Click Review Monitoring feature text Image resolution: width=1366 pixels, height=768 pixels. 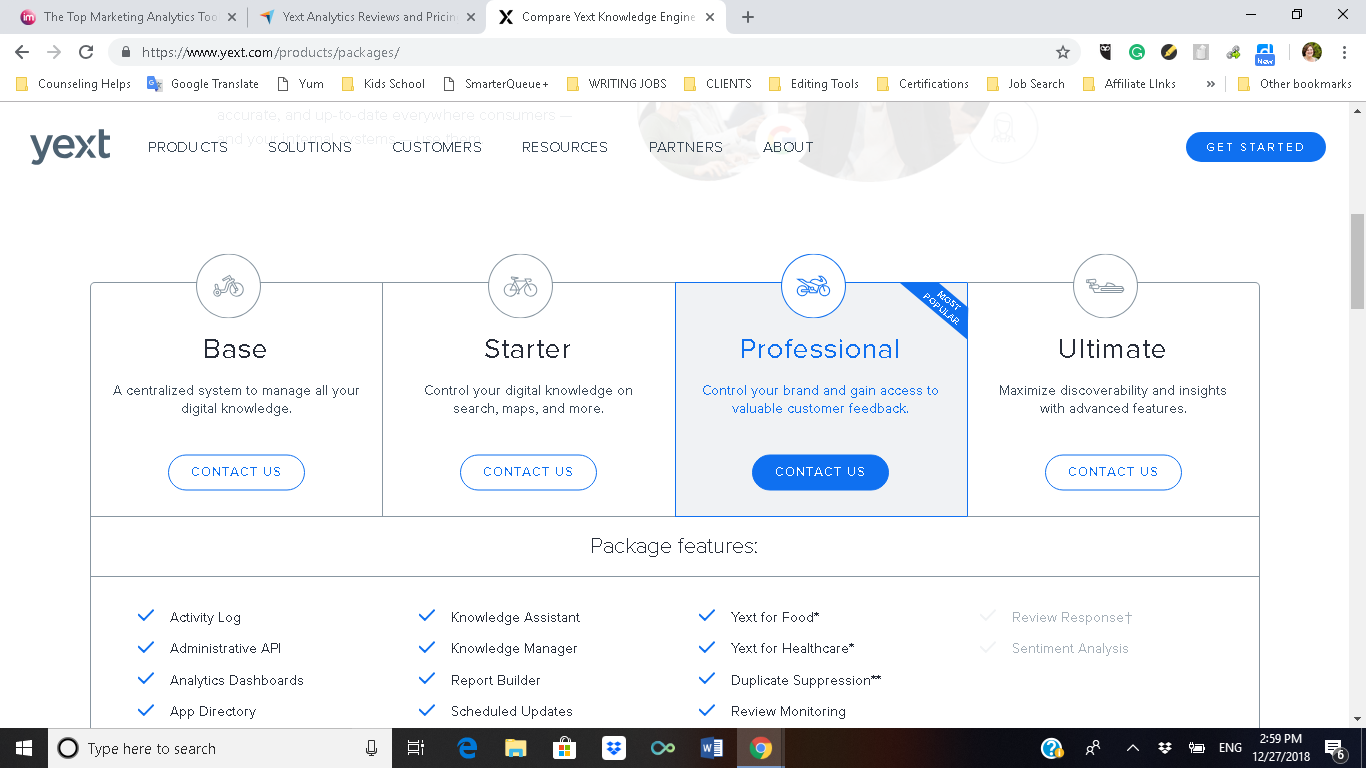[788, 711]
